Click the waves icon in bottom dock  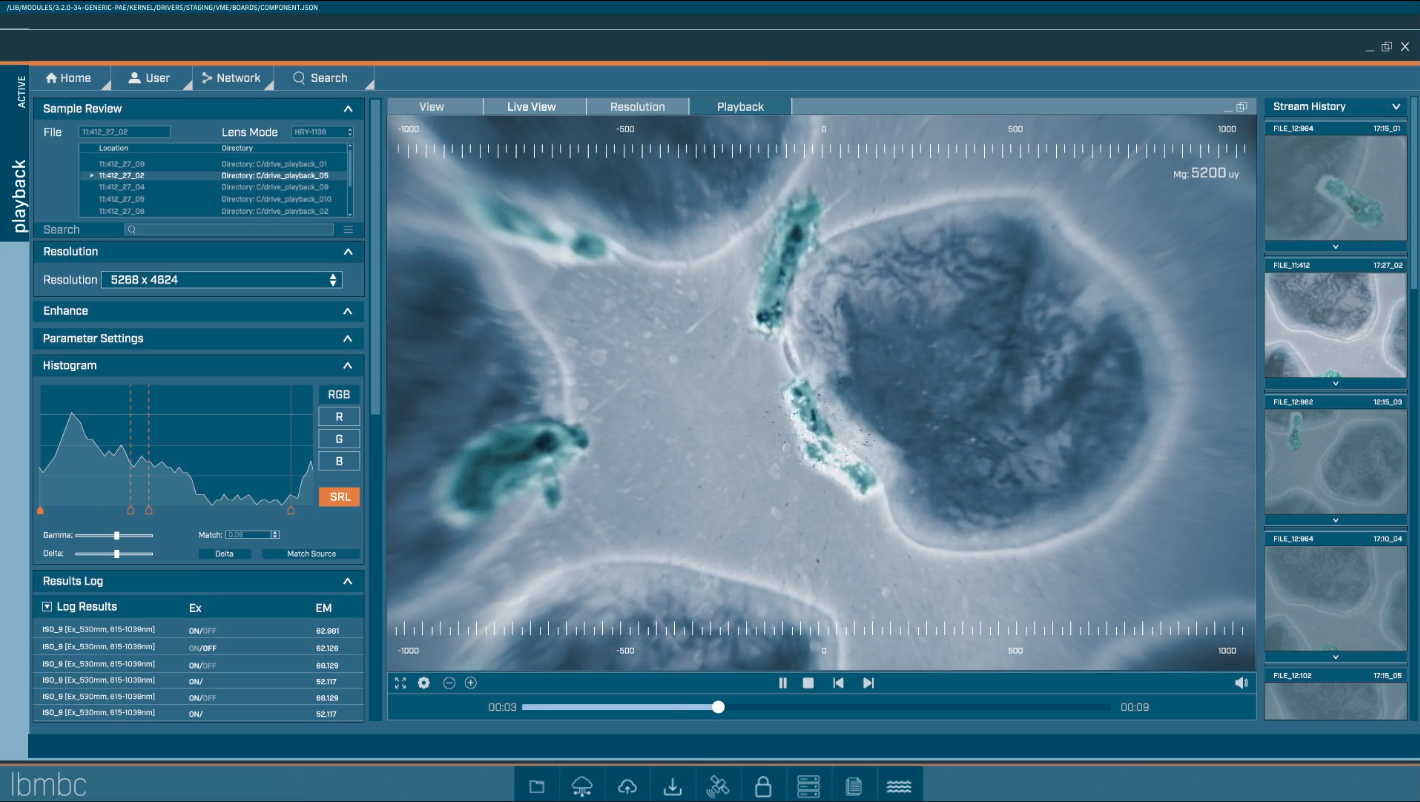coord(899,786)
